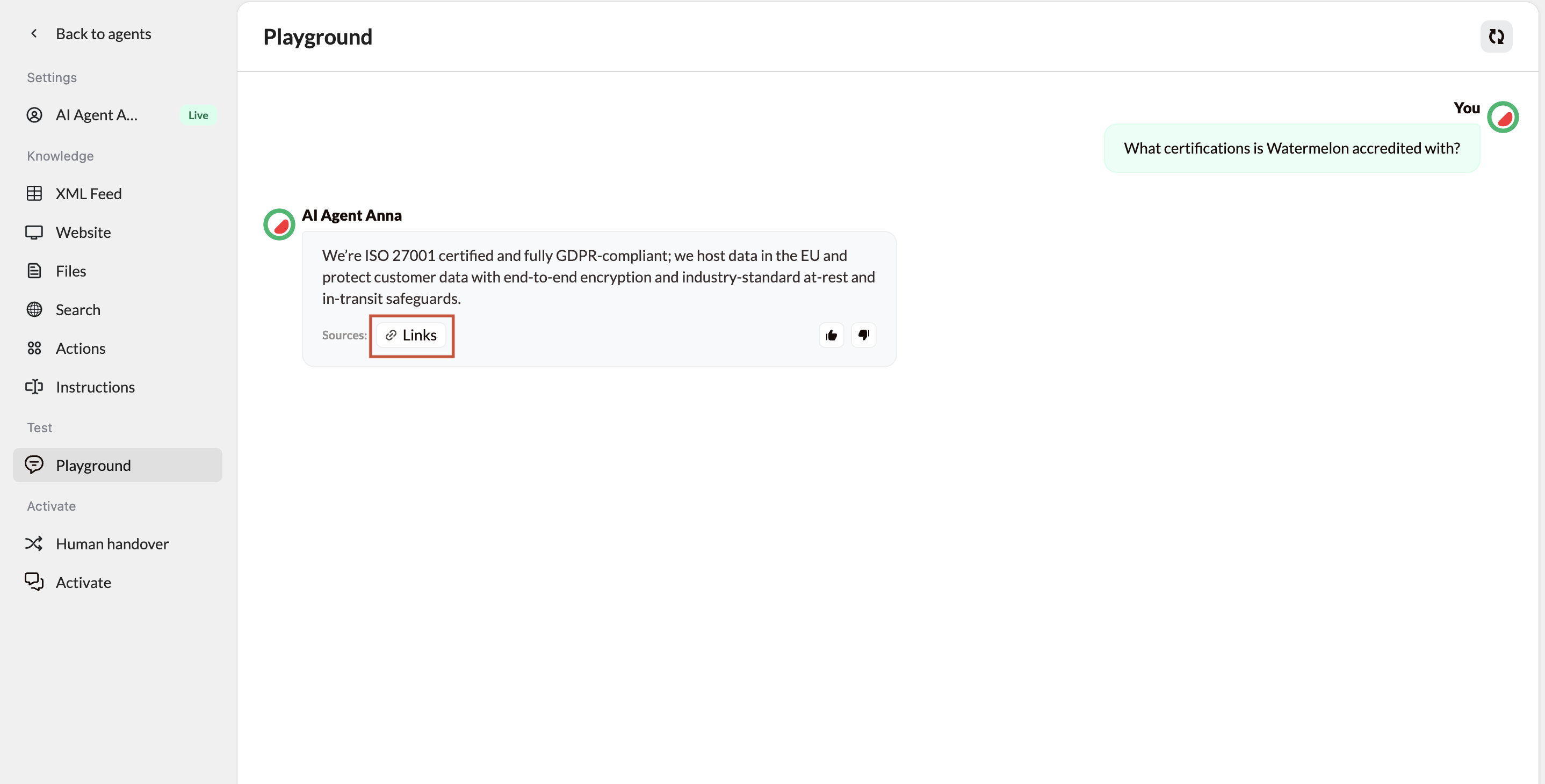Click the Website monitor icon
Screen dimensions: 1545x784
point(34,233)
